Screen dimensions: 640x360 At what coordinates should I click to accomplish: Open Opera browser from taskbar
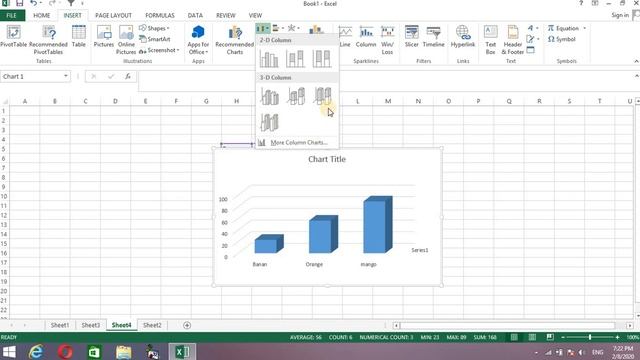65,352
